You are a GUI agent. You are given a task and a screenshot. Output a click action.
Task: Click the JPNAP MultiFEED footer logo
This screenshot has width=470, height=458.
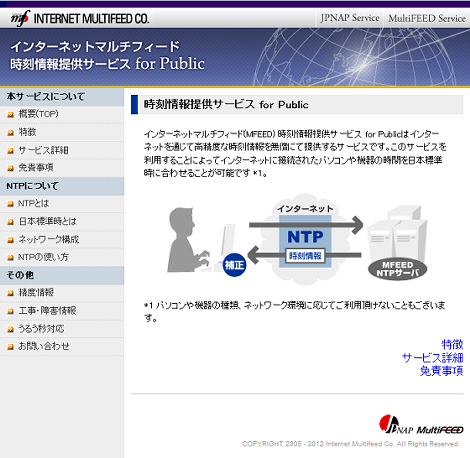(x=421, y=424)
